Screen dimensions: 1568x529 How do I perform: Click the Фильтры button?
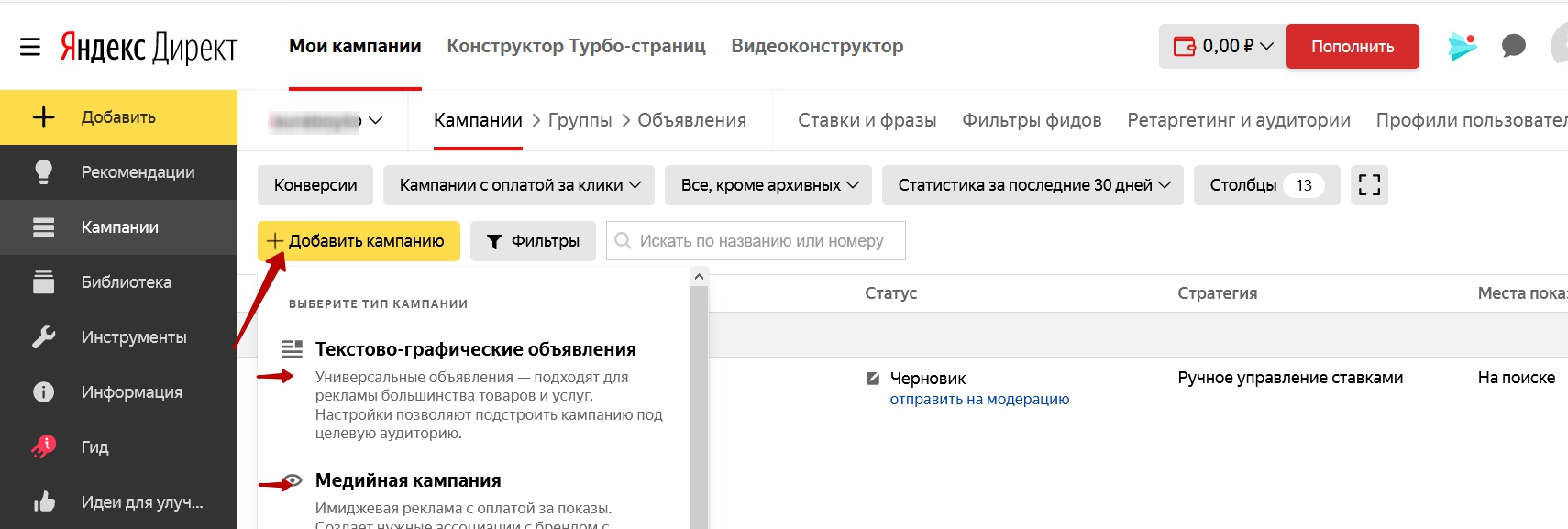click(533, 241)
